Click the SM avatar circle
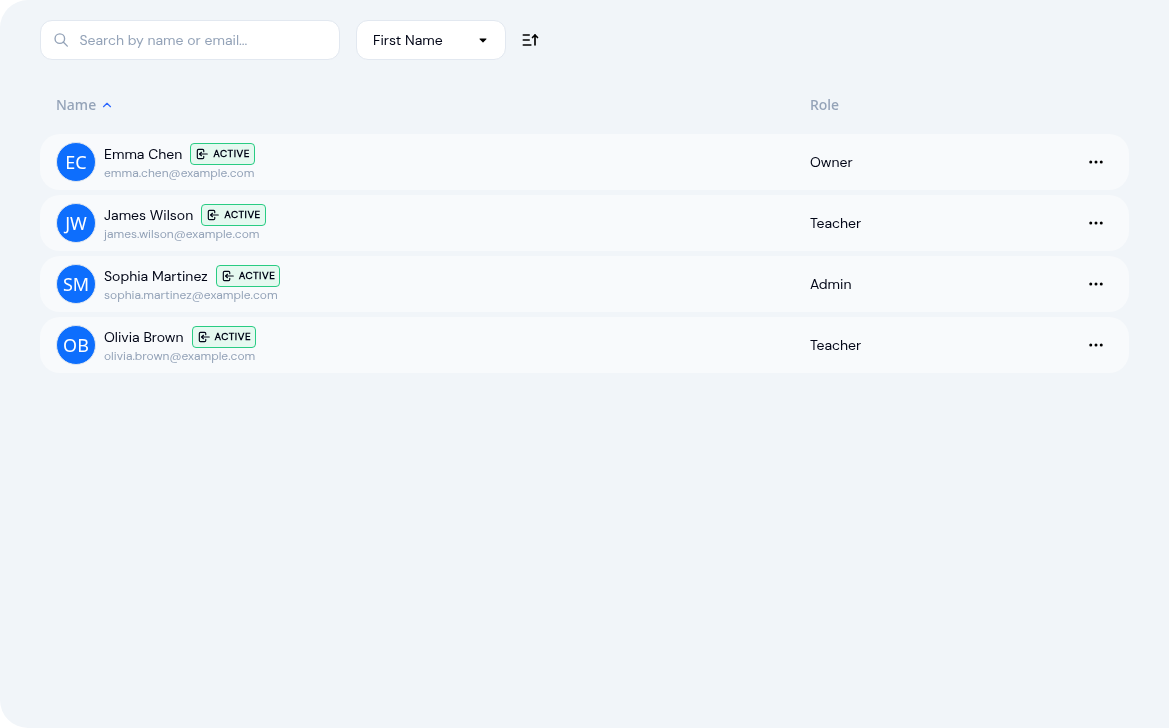The image size is (1169, 728). pyautogui.click(x=76, y=284)
